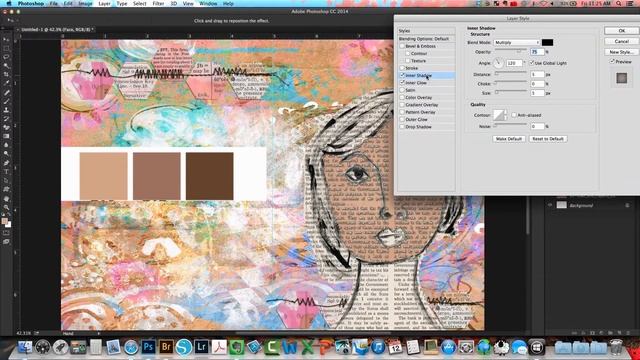Uncheck the Inner Shadow style
The width and height of the screenshot is (640, 360).
click(402, 76)
